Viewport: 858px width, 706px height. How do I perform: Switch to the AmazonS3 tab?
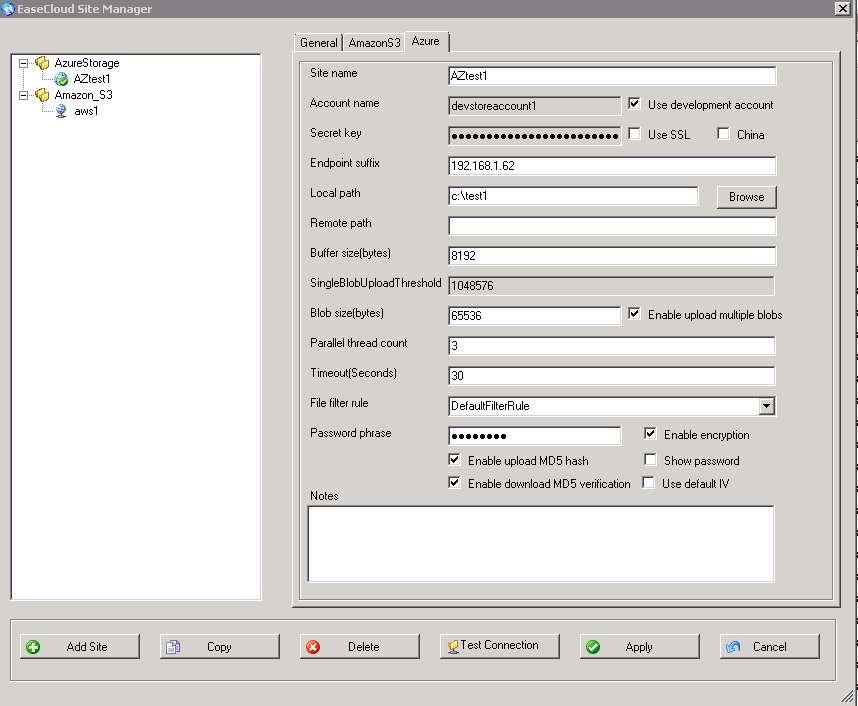tap(374, 43)
